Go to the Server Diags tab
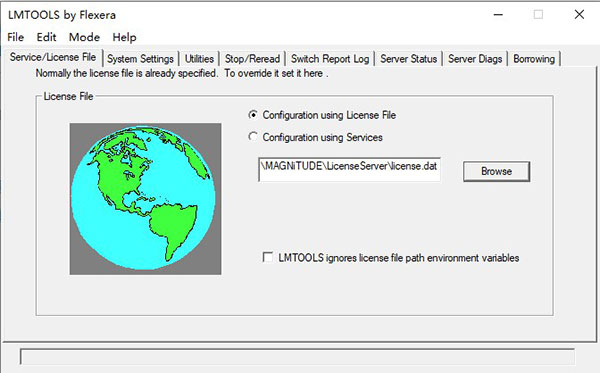Image resolution: width=600 pixels, height=373 pixels. click(475, 59)
